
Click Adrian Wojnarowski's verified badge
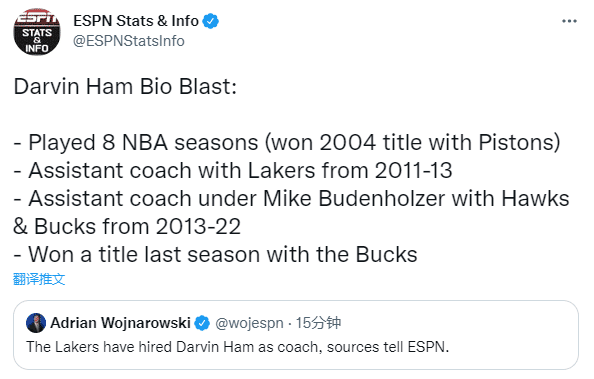202,323
